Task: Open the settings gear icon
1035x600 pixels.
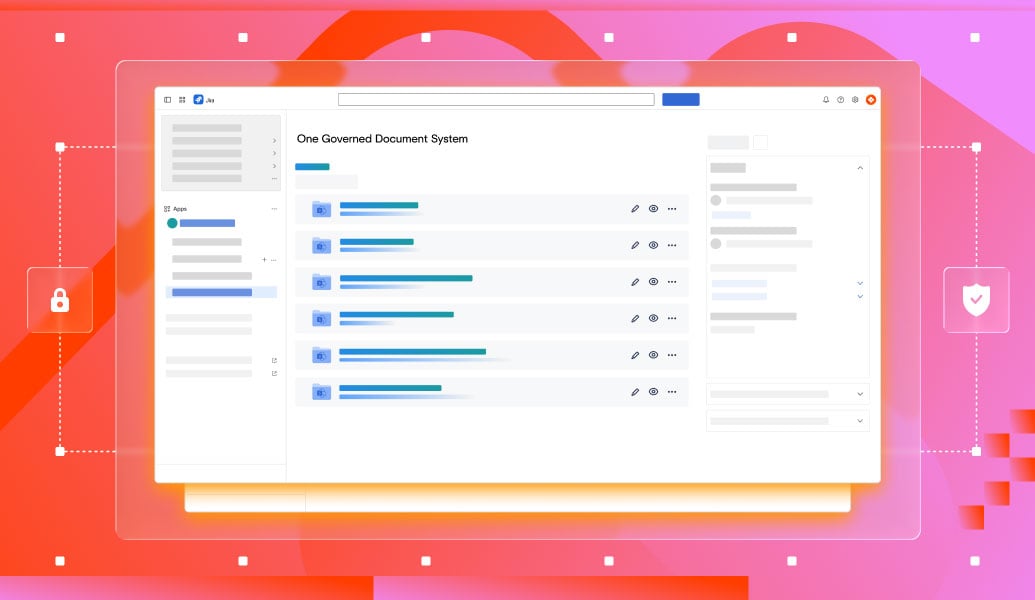Action: tap(855, 100)
